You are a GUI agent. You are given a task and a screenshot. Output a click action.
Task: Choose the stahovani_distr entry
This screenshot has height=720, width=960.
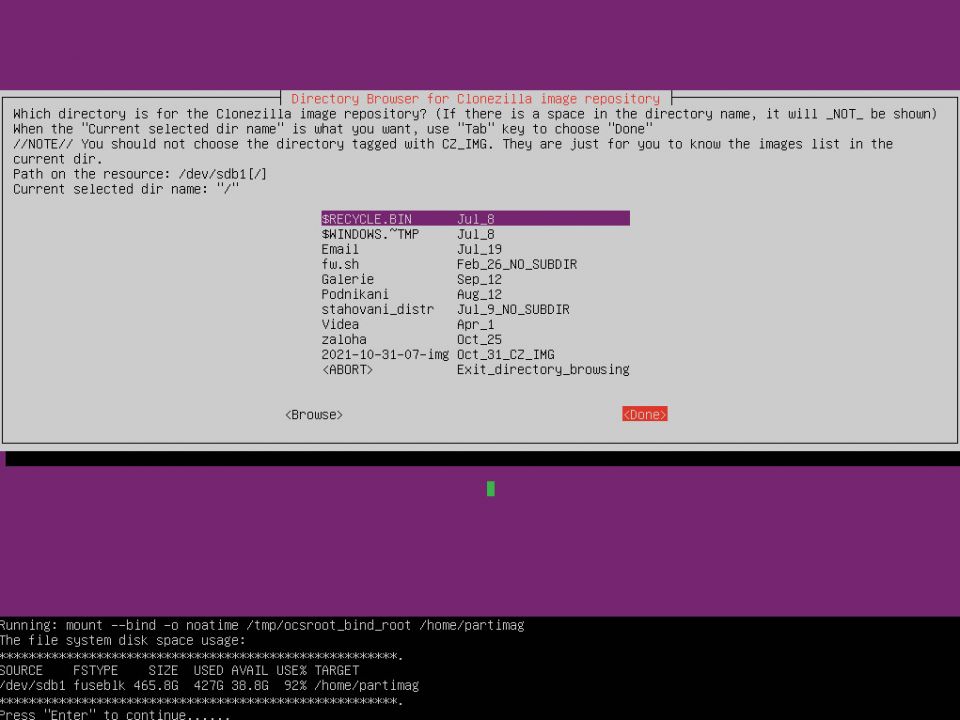[x=475, y=309]
